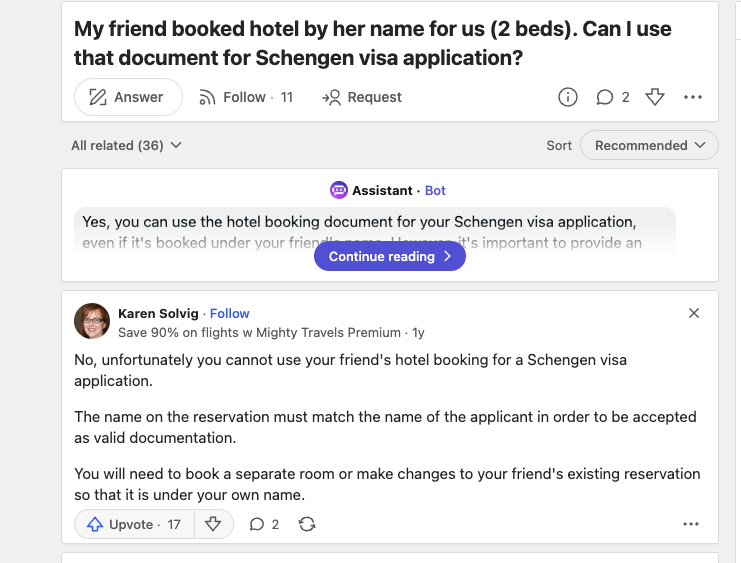Click the Assistant bot icon
The image size is (741, 563).
tap(339, 190)
